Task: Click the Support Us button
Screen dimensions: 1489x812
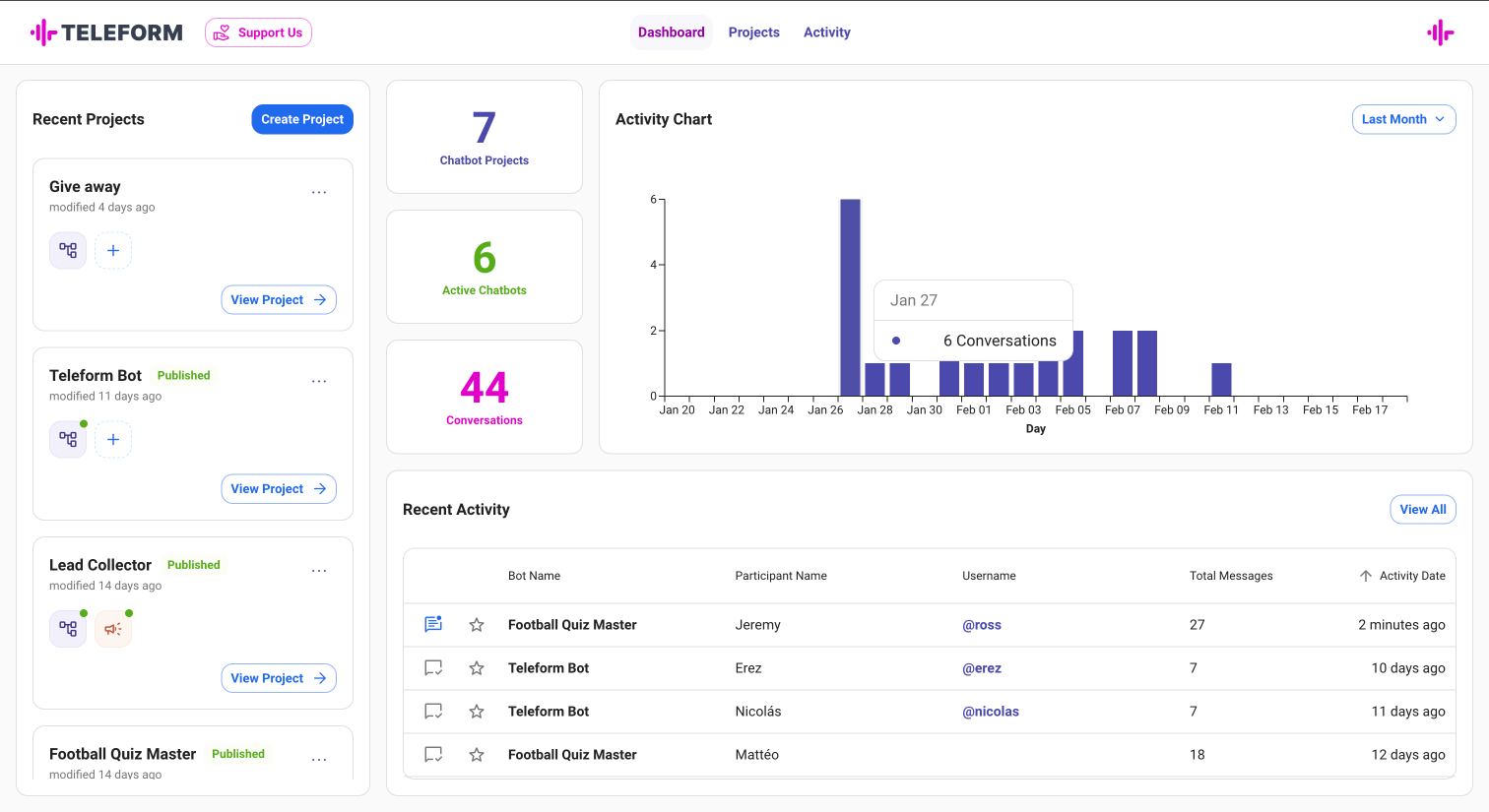Action: (258, 31)
